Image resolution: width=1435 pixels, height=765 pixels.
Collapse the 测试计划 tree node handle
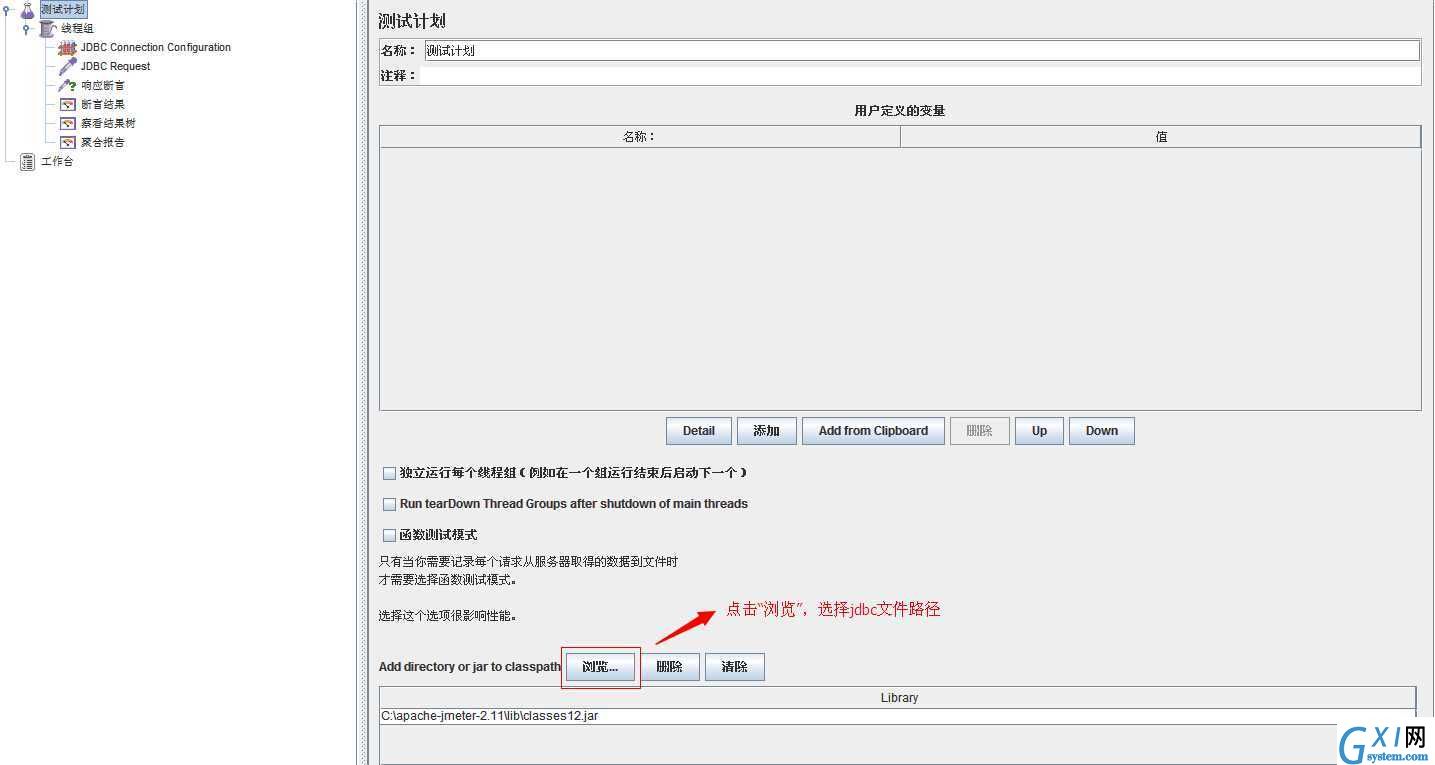[x=7, y=10]
